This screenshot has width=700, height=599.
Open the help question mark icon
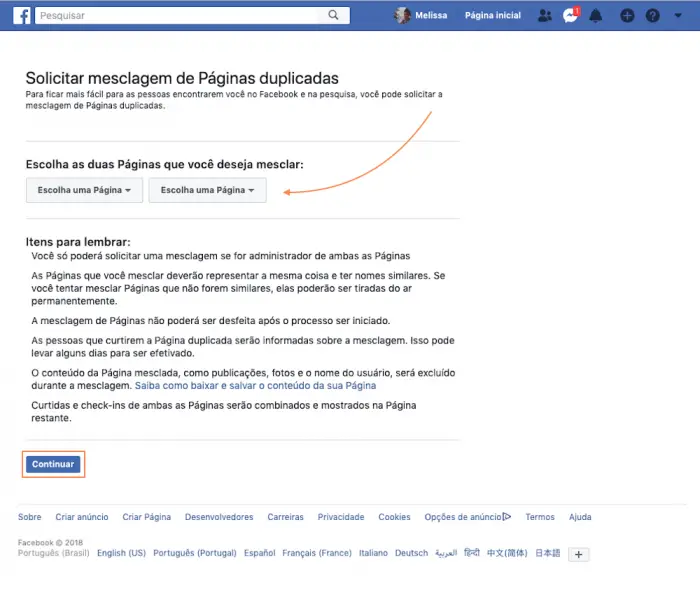[653, 16]
